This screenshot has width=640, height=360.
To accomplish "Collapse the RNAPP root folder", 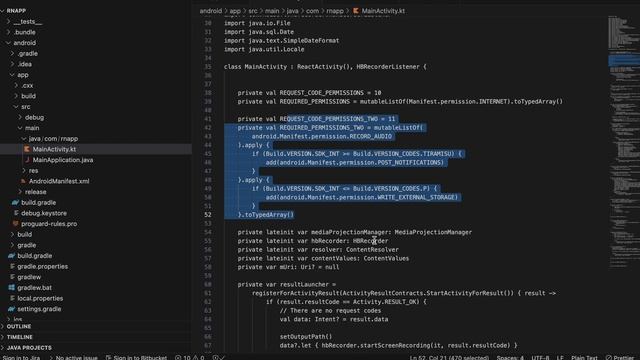I will coord(3,11).
